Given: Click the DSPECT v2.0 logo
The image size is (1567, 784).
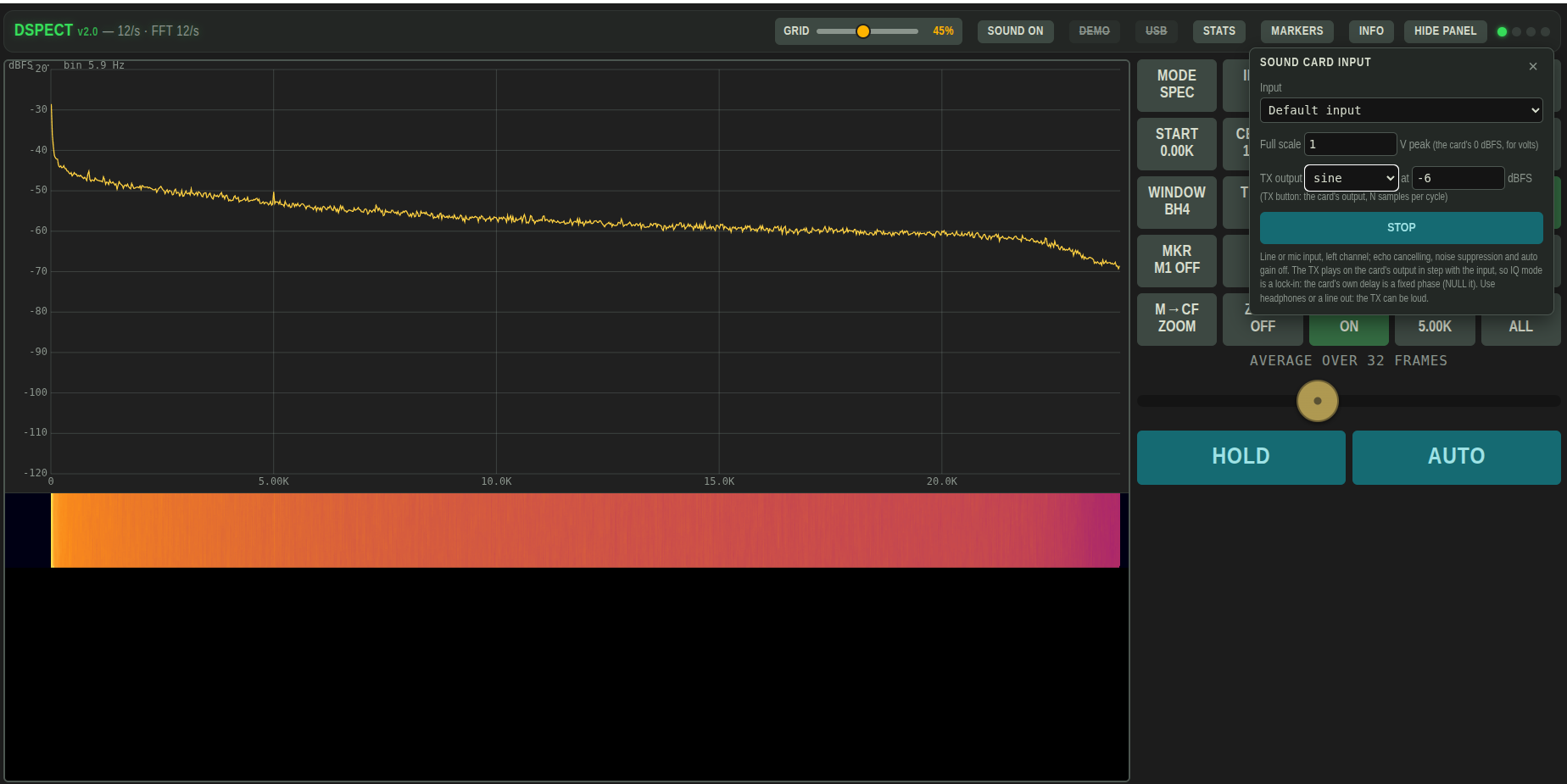Looking at the screenshot, I should coord(56,31).
